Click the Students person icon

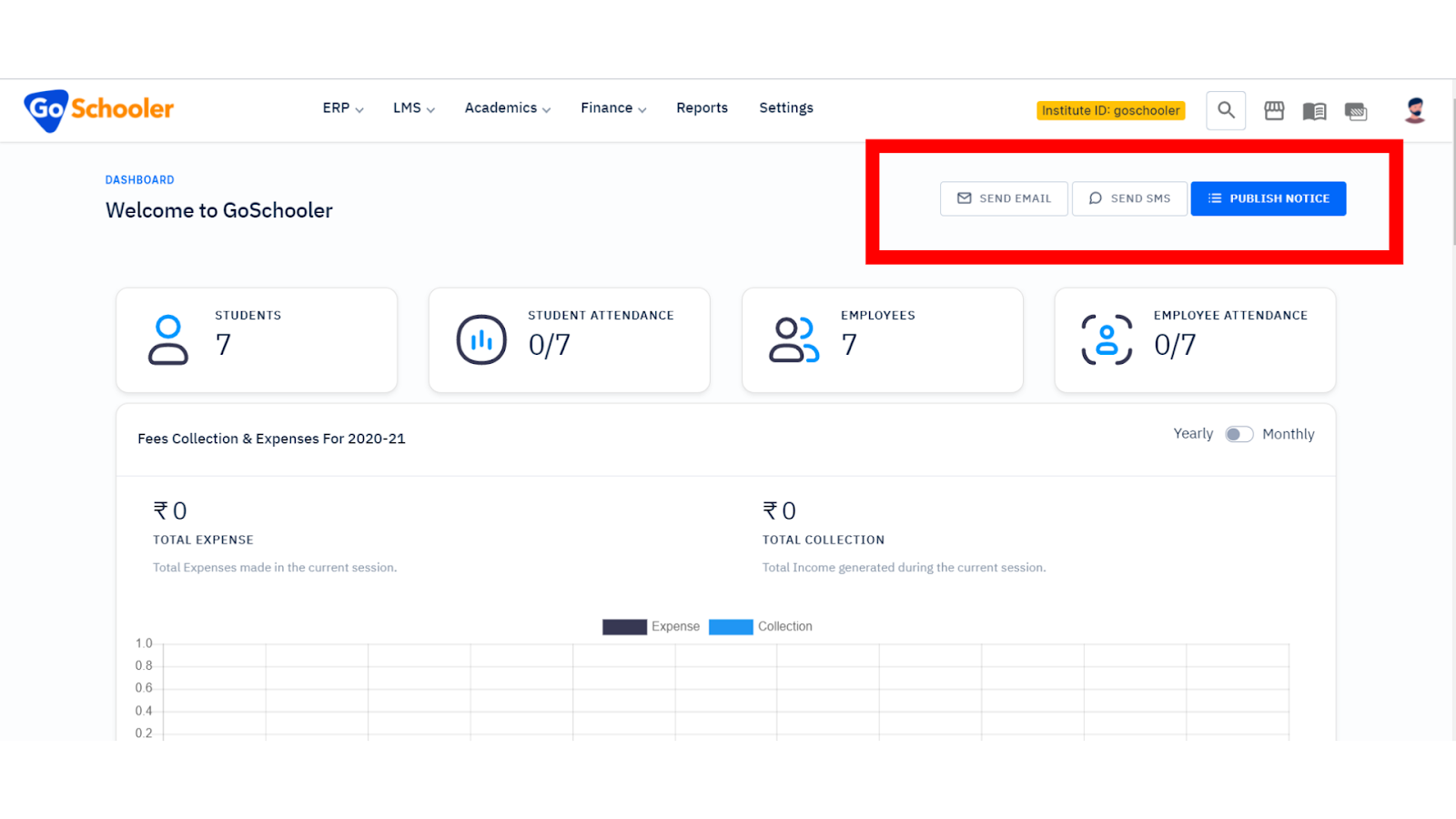click(168, 339)
